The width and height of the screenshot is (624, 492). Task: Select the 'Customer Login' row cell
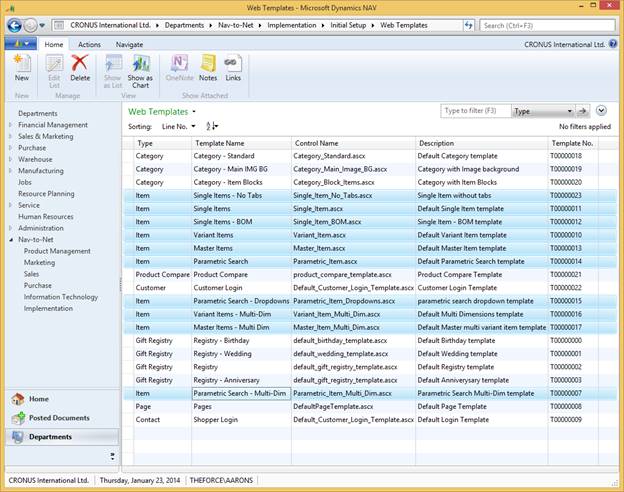point(241,288)
